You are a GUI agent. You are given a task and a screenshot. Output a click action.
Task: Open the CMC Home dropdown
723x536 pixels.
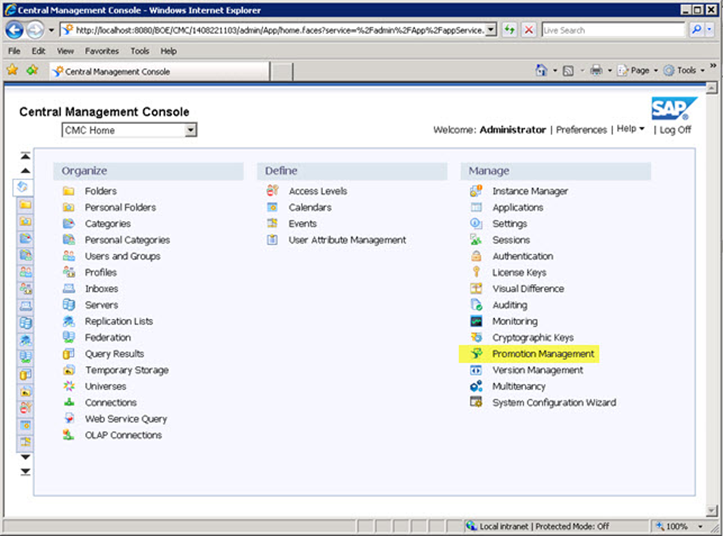pyautogui.click(x=190, y=130)
